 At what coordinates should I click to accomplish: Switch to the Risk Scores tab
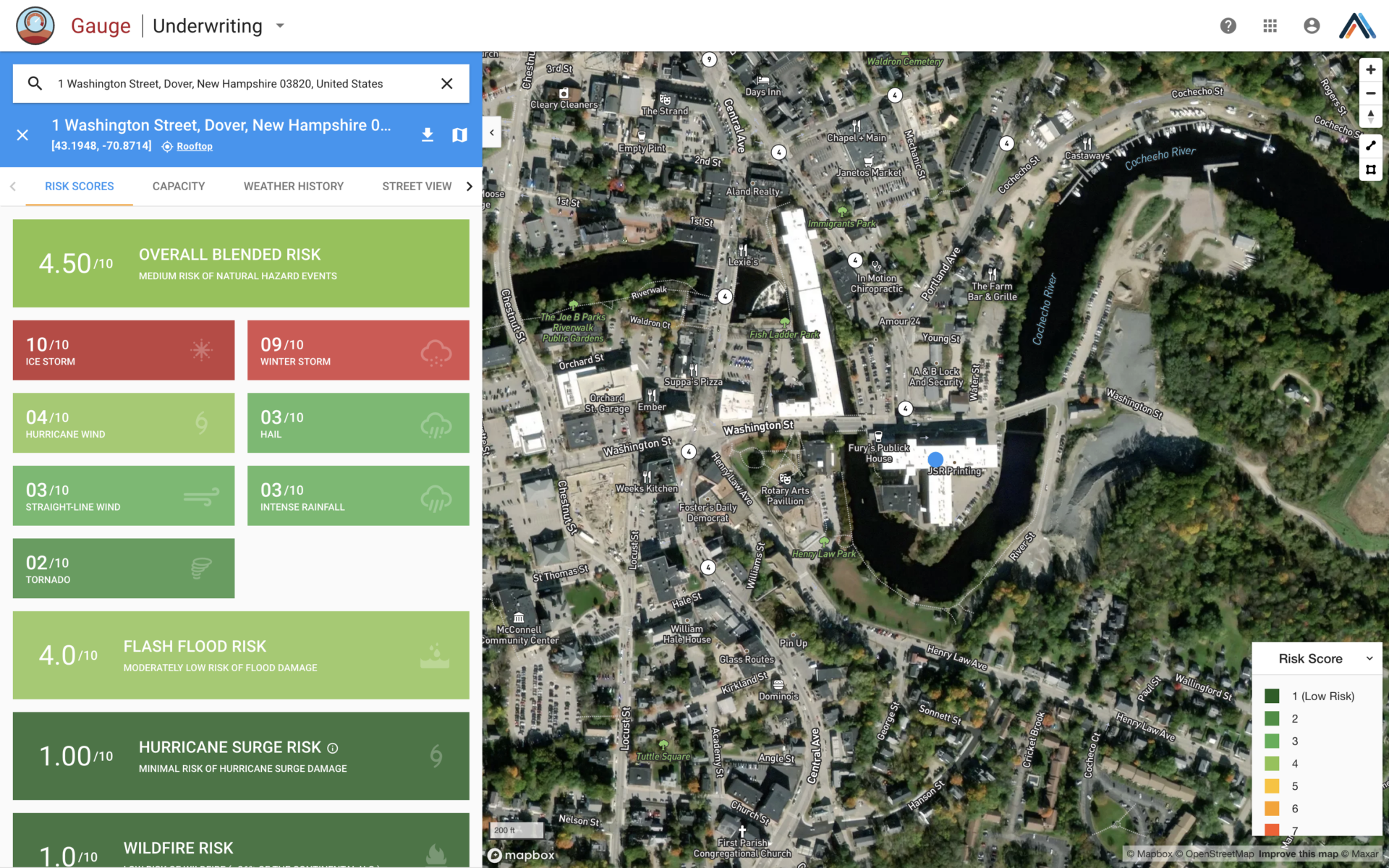pos(80,187)
